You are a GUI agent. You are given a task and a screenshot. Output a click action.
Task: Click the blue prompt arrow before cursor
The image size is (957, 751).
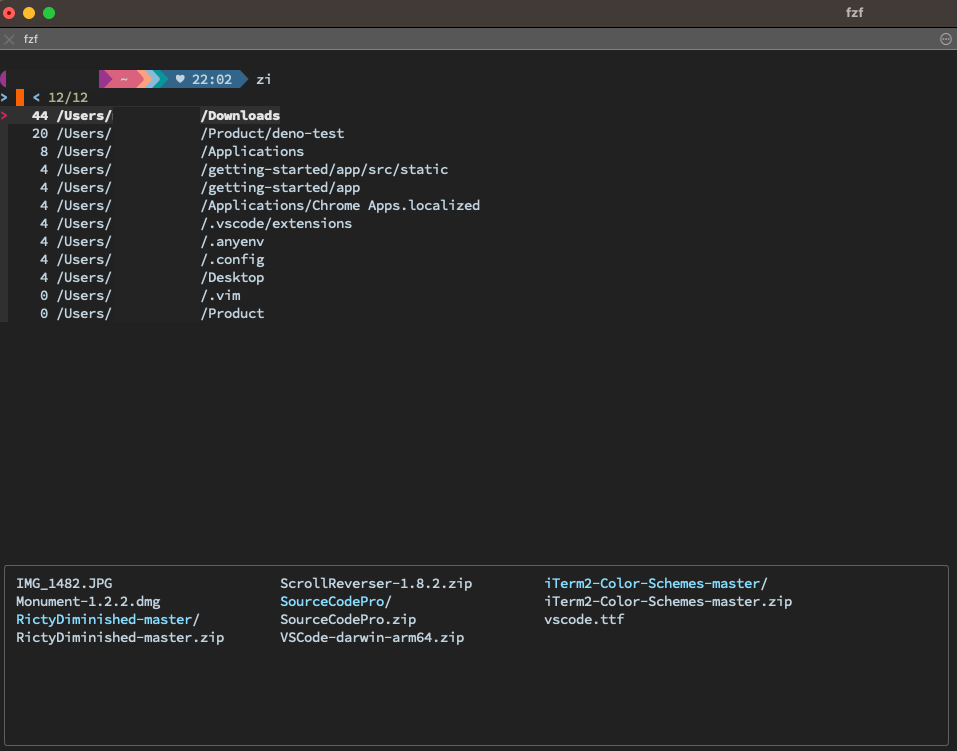pyautogui.click(x=4, y=97)
